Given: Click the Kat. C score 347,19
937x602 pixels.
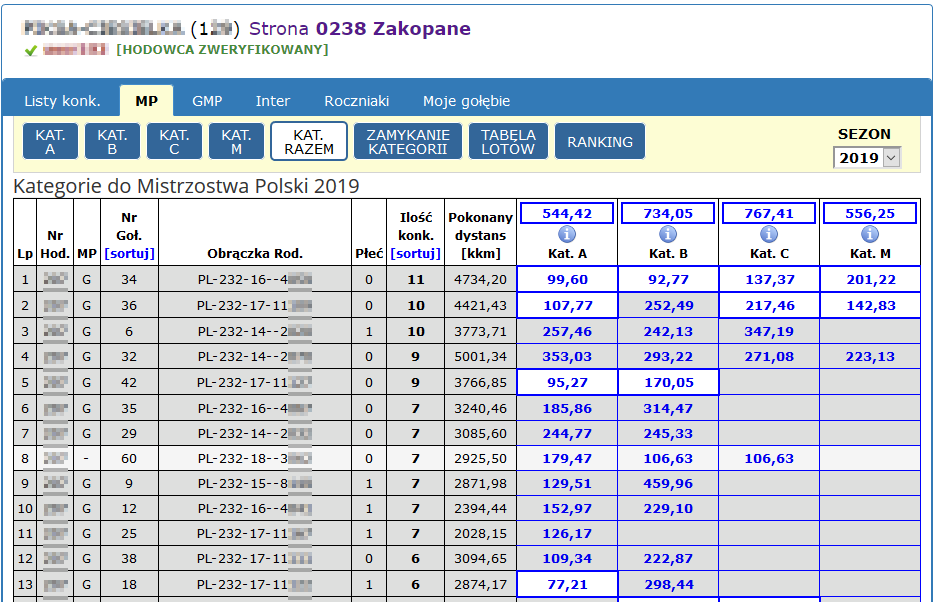Looking at the screenshot, I should (x=769, y=331).
